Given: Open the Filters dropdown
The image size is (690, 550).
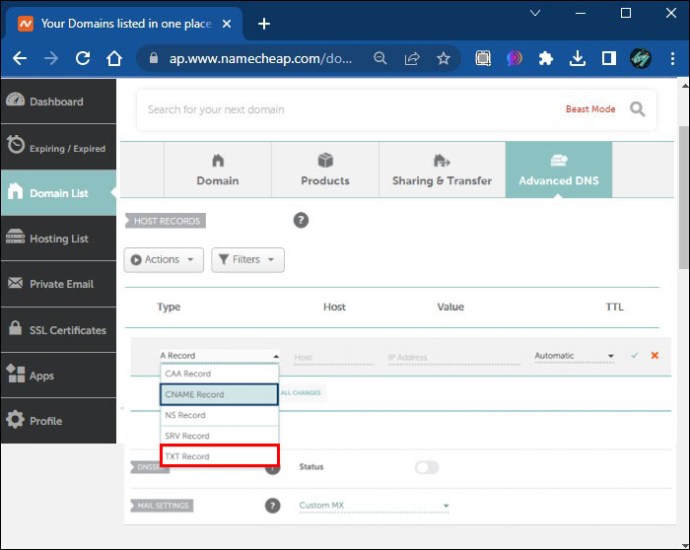Looking at the screenshot, I should tap(248, 260).
